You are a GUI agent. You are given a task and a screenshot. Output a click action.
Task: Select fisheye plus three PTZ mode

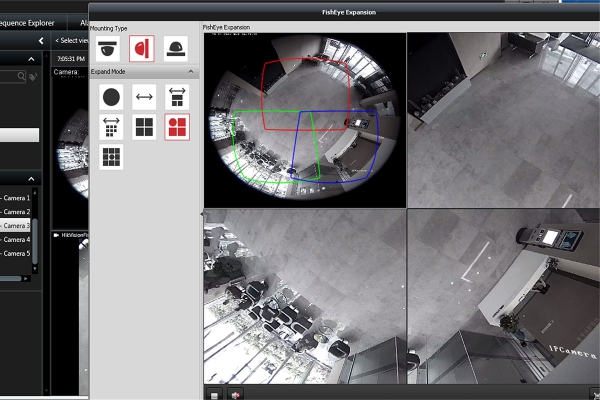click(x=177, y=127)
